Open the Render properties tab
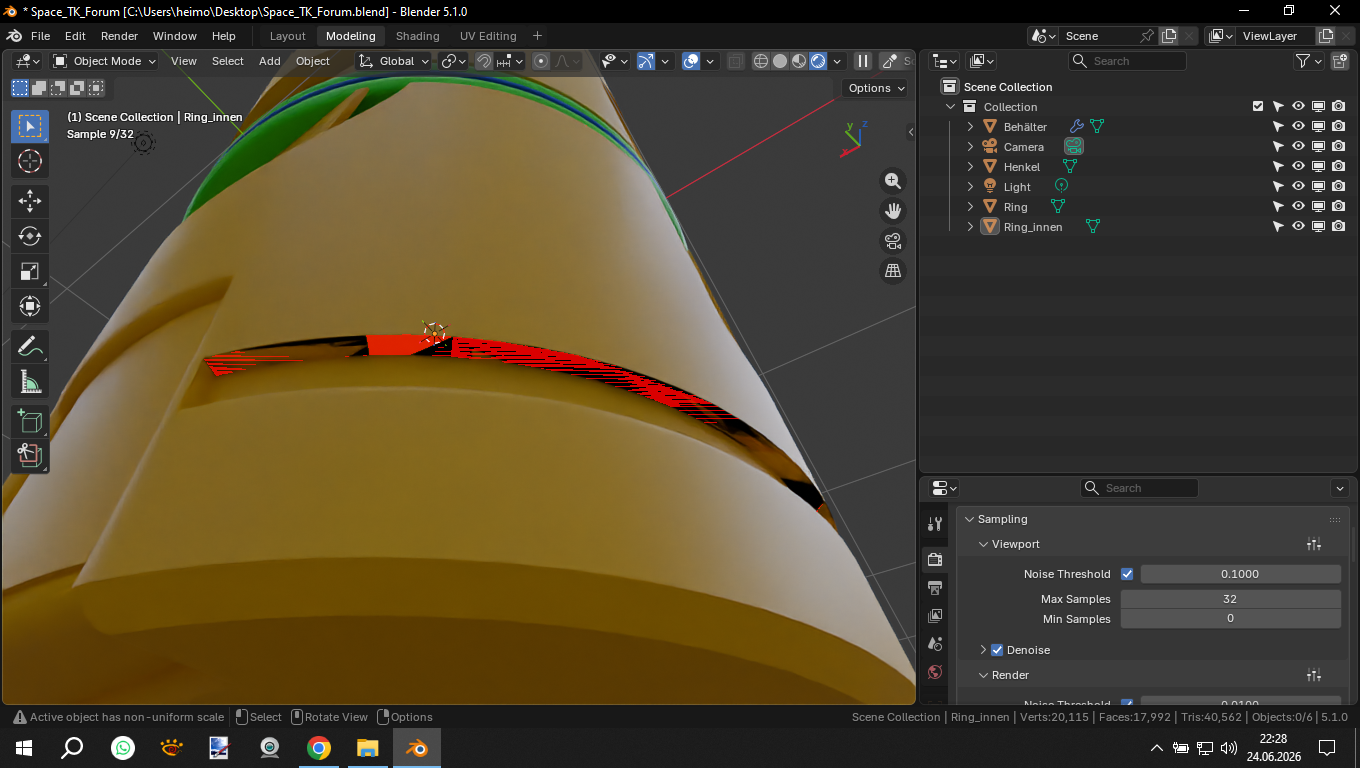The image size is (1360, 768). 935,559
